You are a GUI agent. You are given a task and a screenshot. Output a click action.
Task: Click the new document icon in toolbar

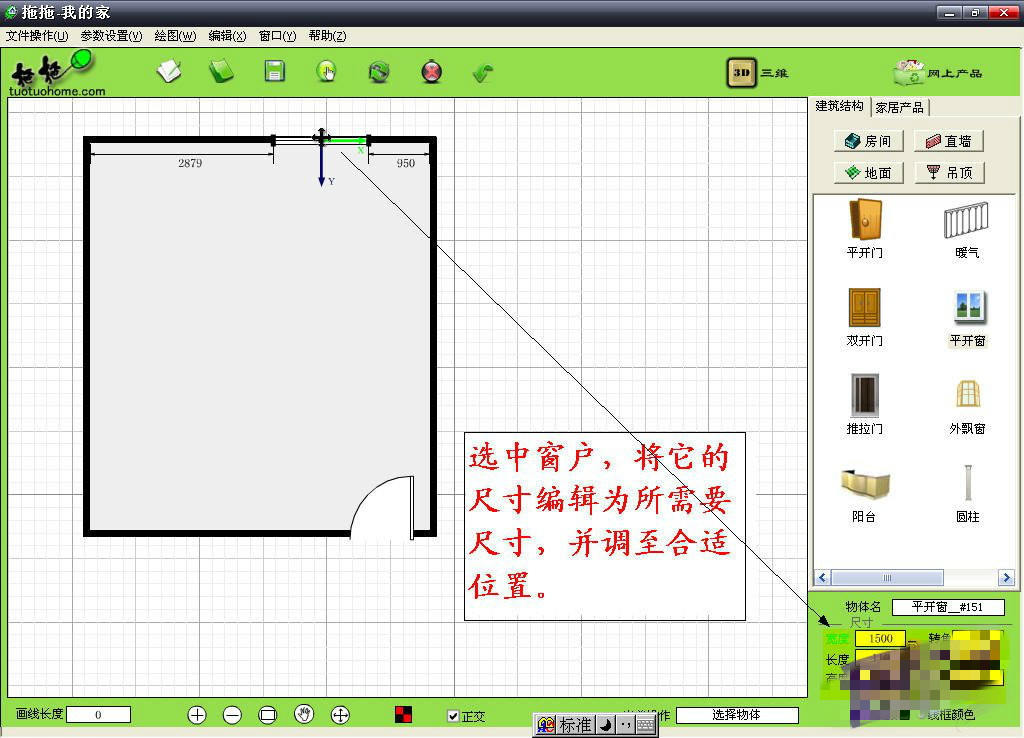tap(169, 71)
